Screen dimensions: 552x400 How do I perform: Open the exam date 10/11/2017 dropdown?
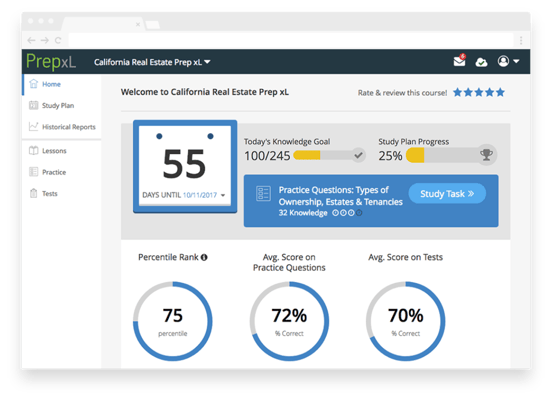click(223, 195)
